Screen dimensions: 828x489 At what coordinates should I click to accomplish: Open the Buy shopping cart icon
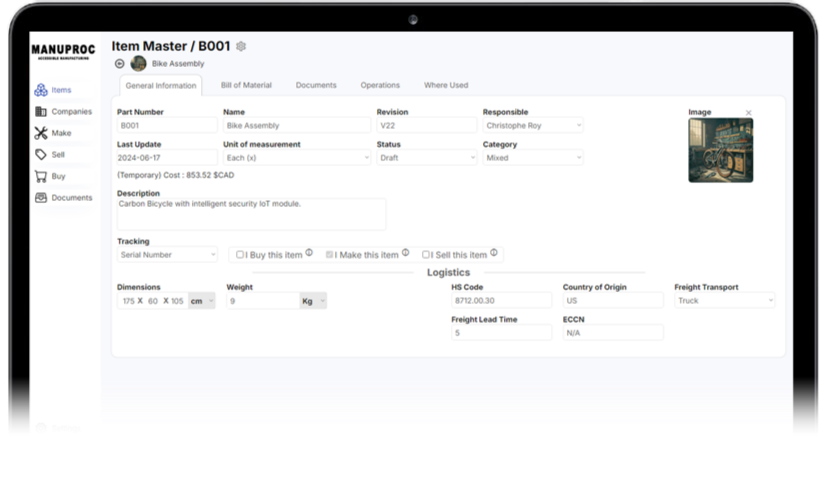(40, 176)
